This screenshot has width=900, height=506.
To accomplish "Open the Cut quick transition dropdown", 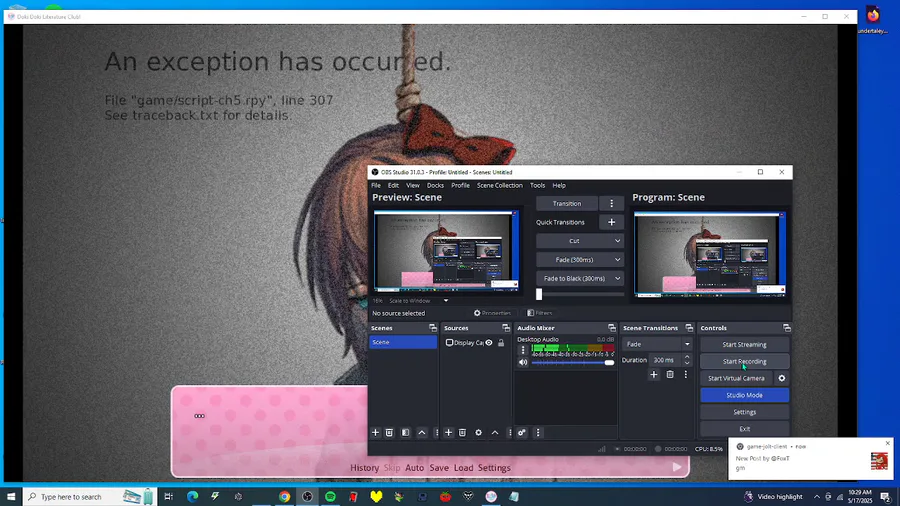I will point(580,241).
